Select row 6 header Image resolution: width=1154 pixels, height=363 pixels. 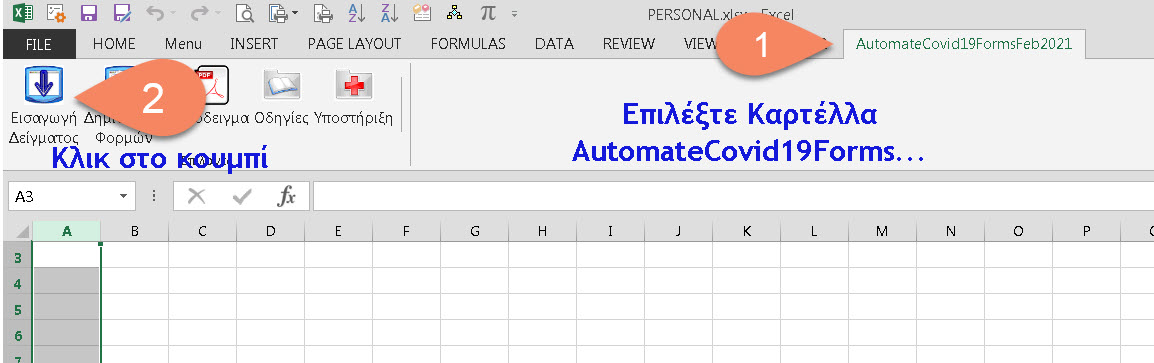(17, 336)
